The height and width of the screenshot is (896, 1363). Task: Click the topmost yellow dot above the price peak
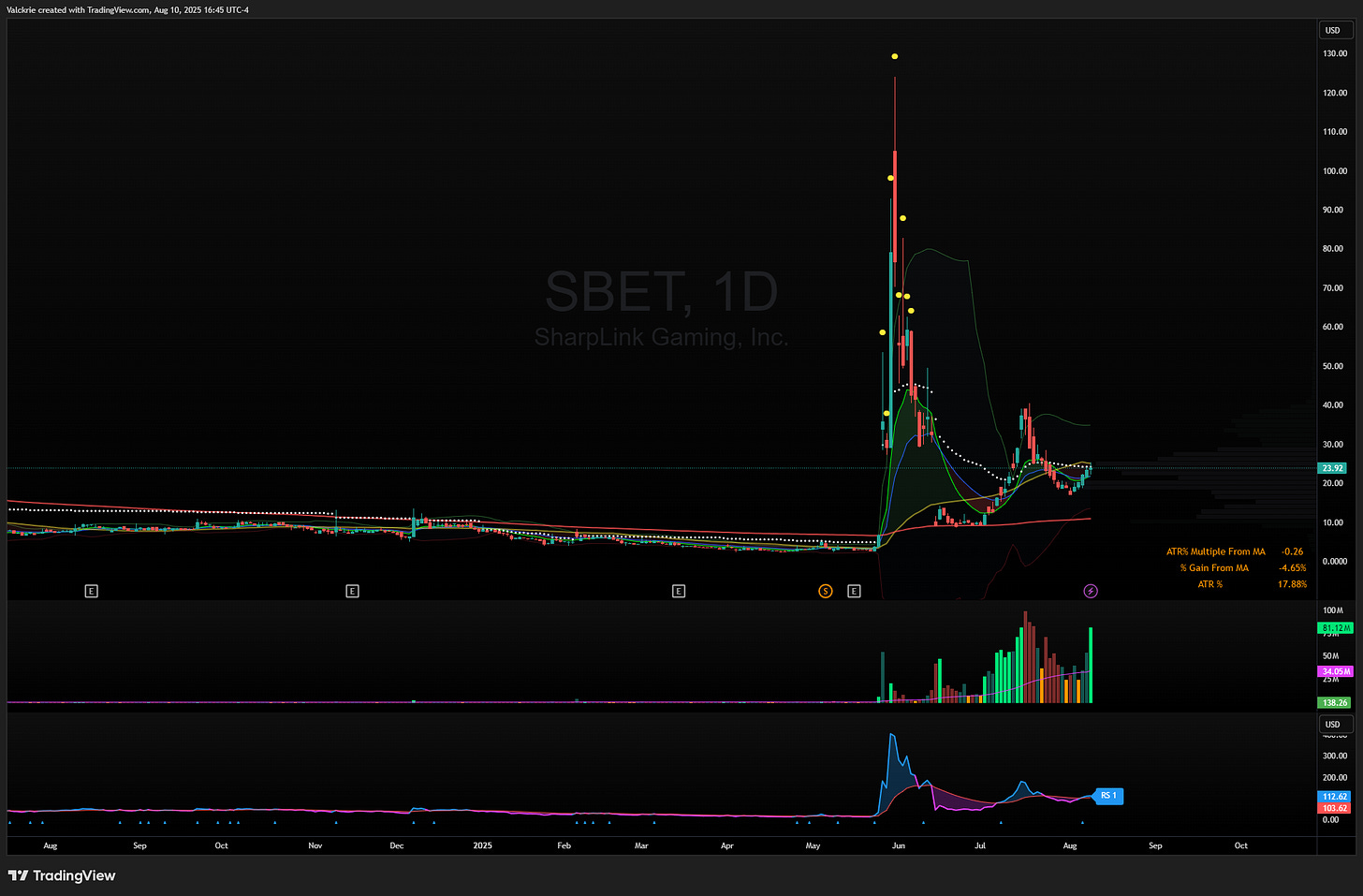pyautogui.click(x=895, y=56)
